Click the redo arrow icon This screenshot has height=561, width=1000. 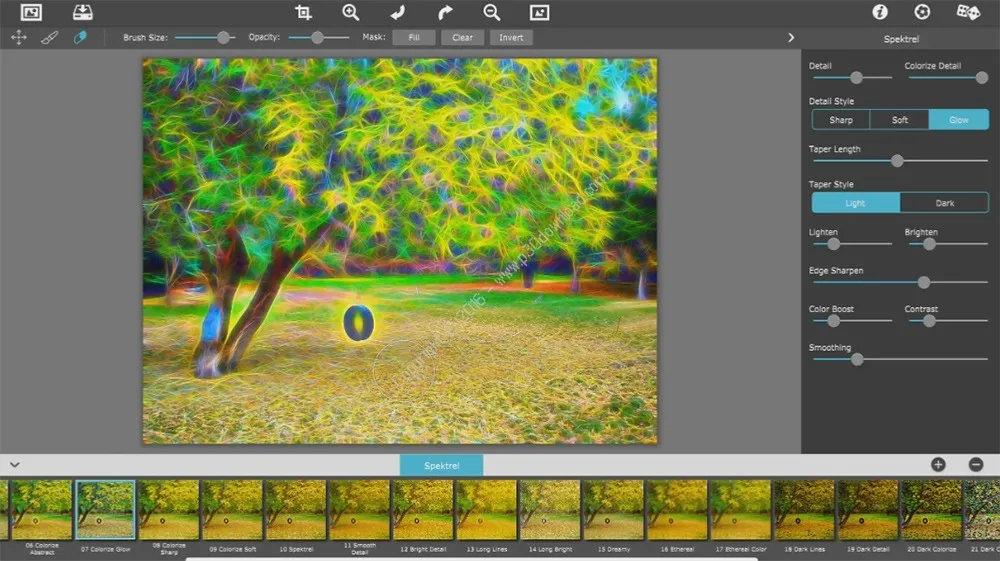445,12
